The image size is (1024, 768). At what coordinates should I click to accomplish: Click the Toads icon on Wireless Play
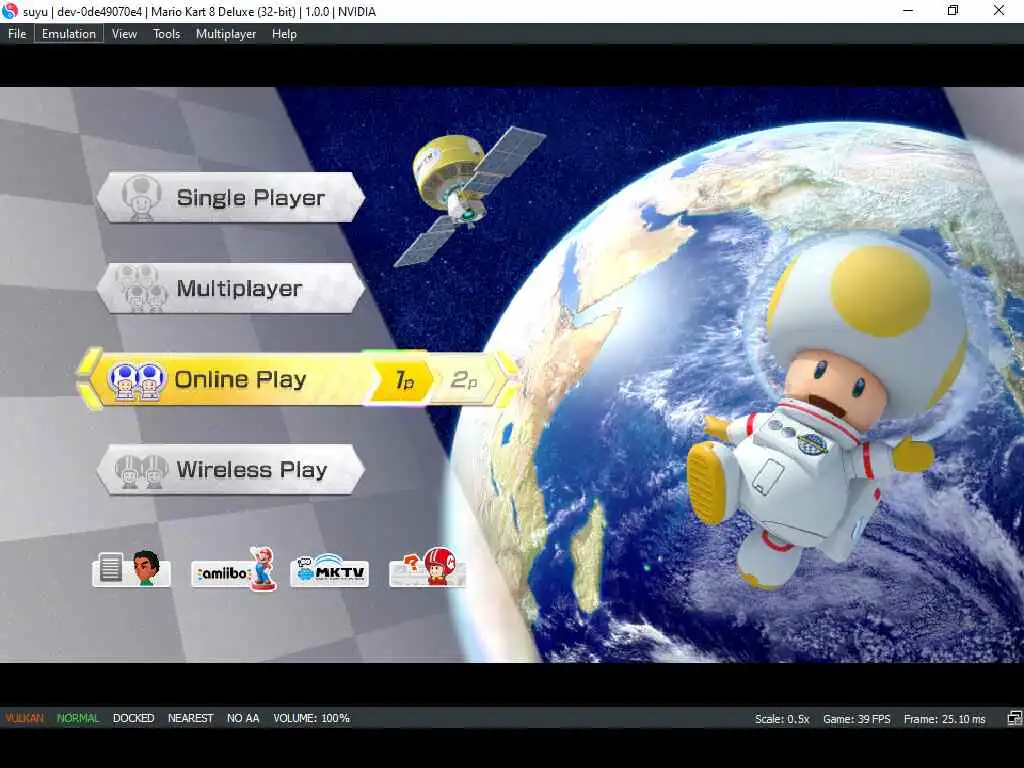pyautogui.click(x=141, y=471)
